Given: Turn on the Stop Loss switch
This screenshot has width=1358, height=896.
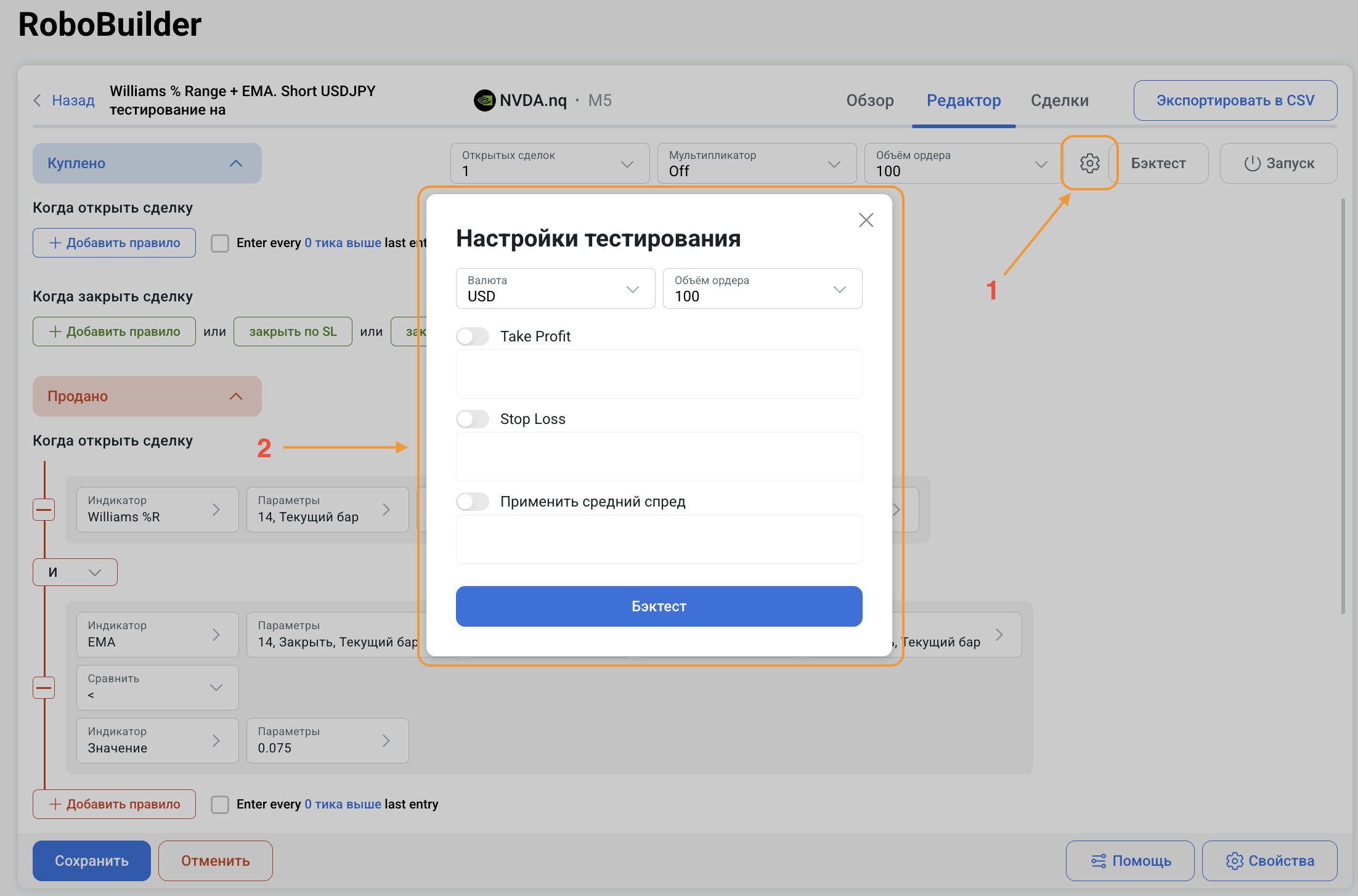Looking at the screenshot, I should (473, 419).
